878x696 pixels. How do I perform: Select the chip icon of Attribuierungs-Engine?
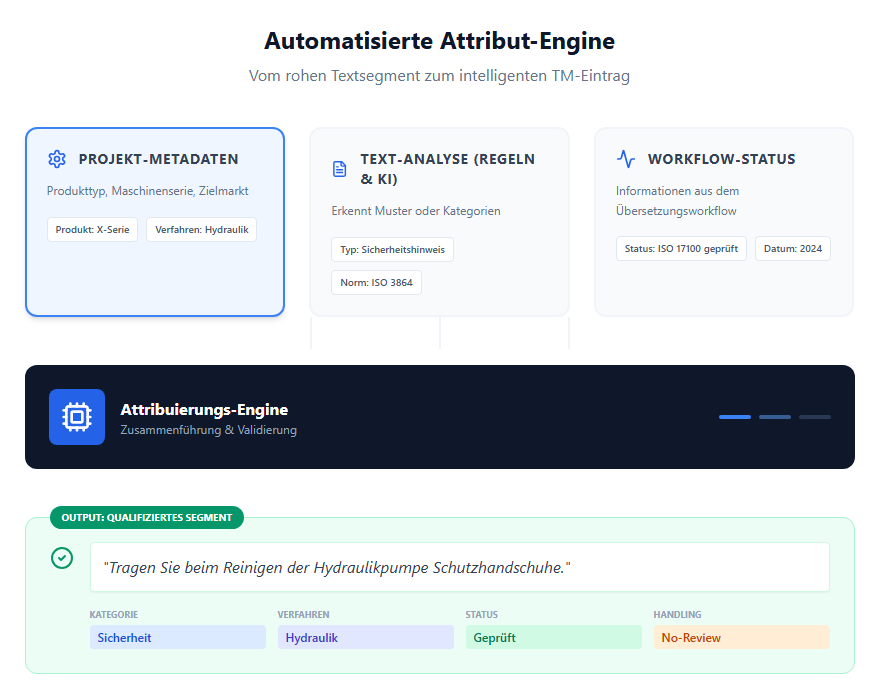pyautogui.click(x=77, y=416)
